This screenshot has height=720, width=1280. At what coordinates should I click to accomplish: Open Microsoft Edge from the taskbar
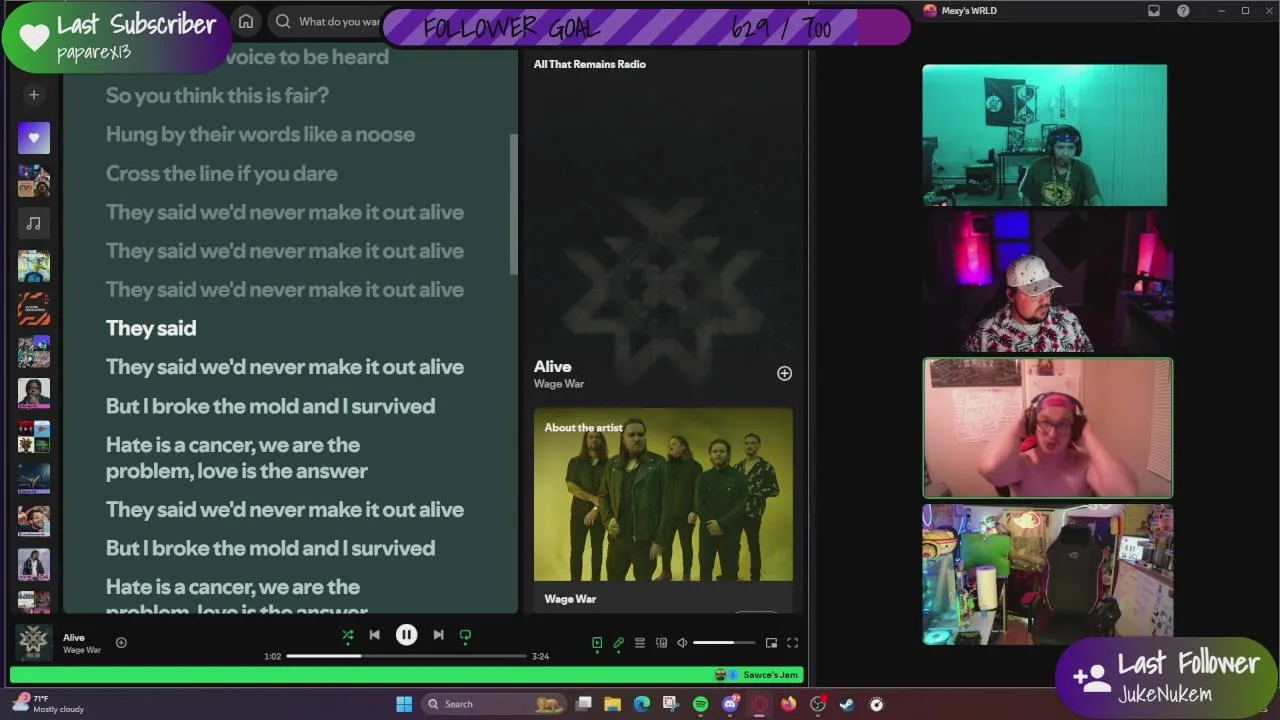pyautogui.click(x=641, y=704)
